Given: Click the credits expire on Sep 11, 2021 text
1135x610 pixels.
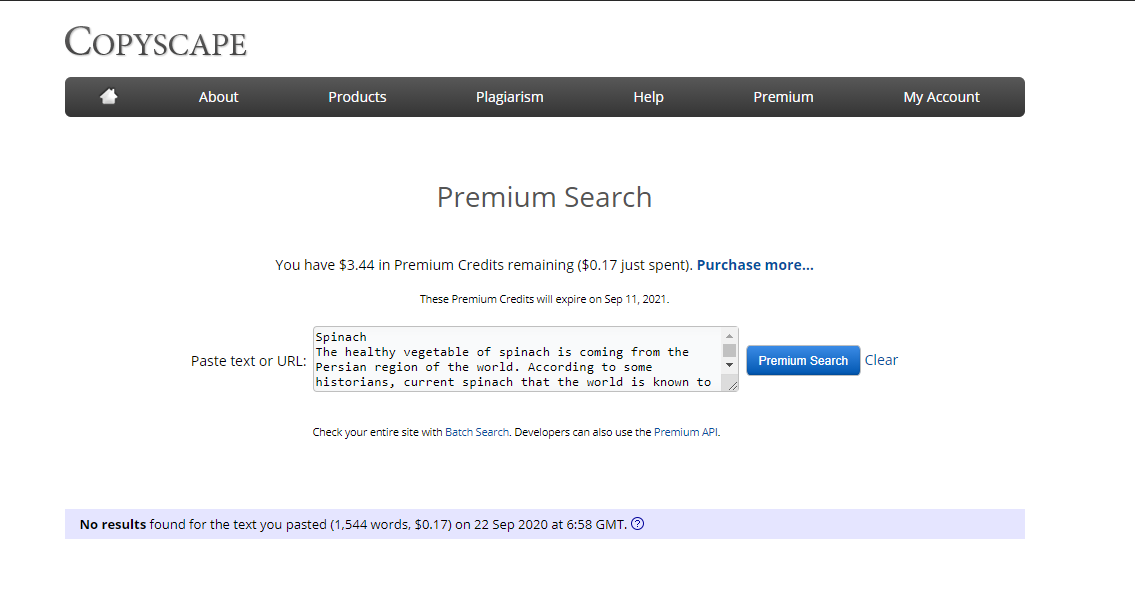Looking at the screenshot, I should tap(544, 299).
